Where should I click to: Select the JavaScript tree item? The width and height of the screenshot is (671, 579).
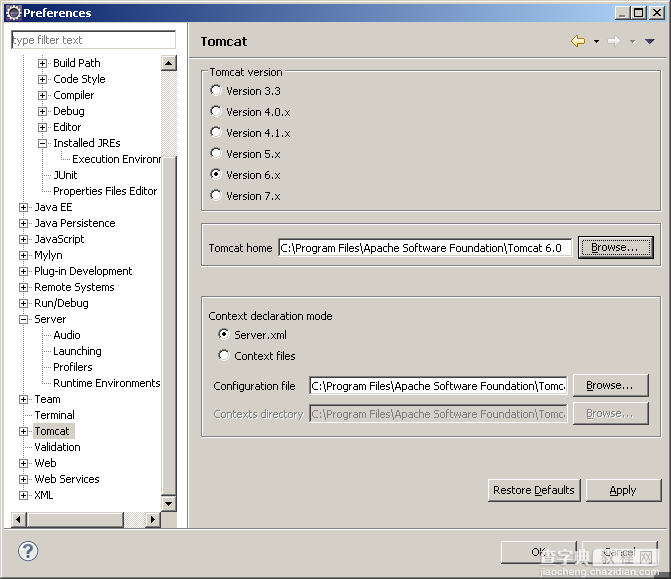[x=59, y=239]
